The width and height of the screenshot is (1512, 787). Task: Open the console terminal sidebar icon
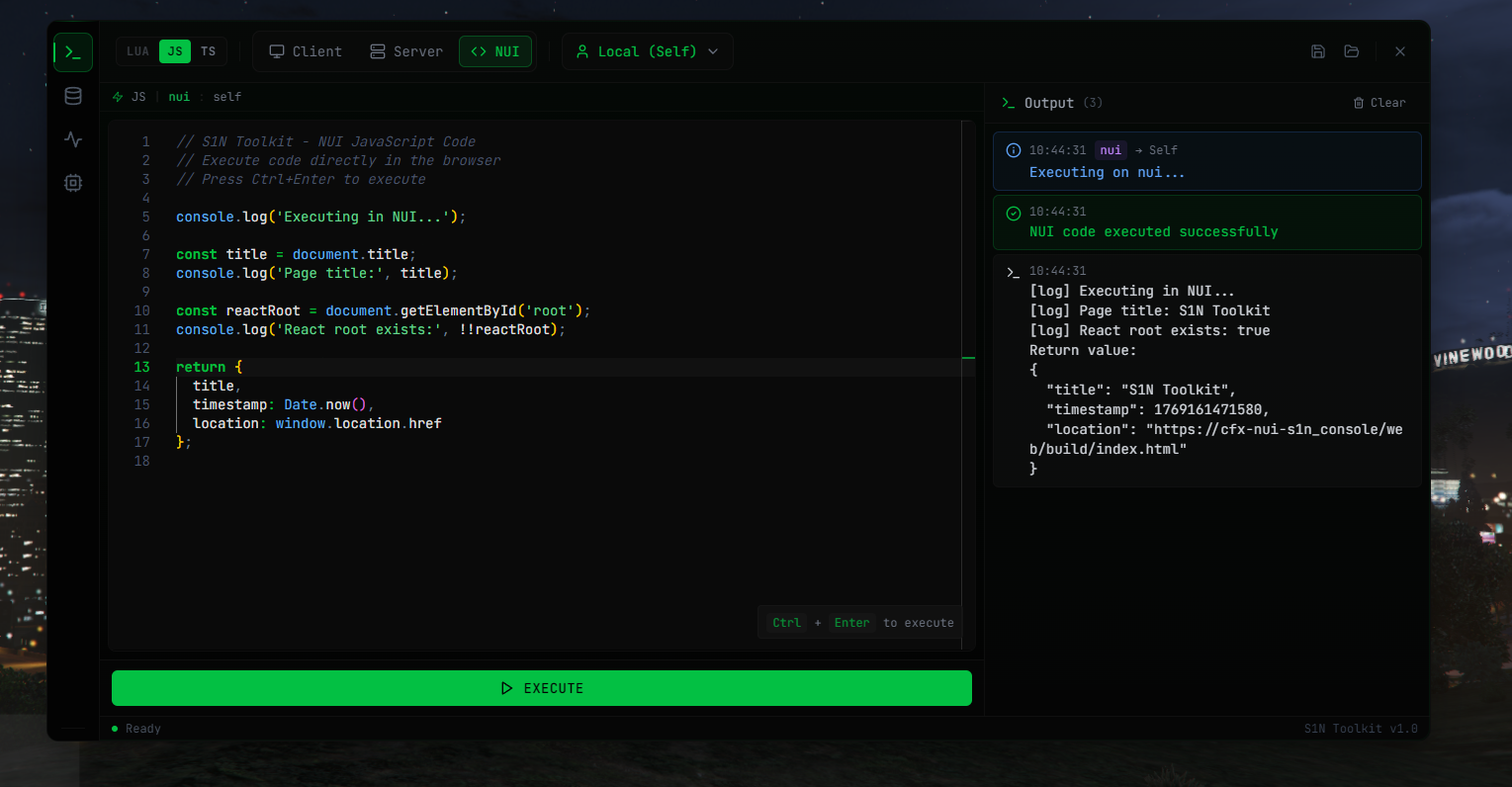tap(73, 52)
